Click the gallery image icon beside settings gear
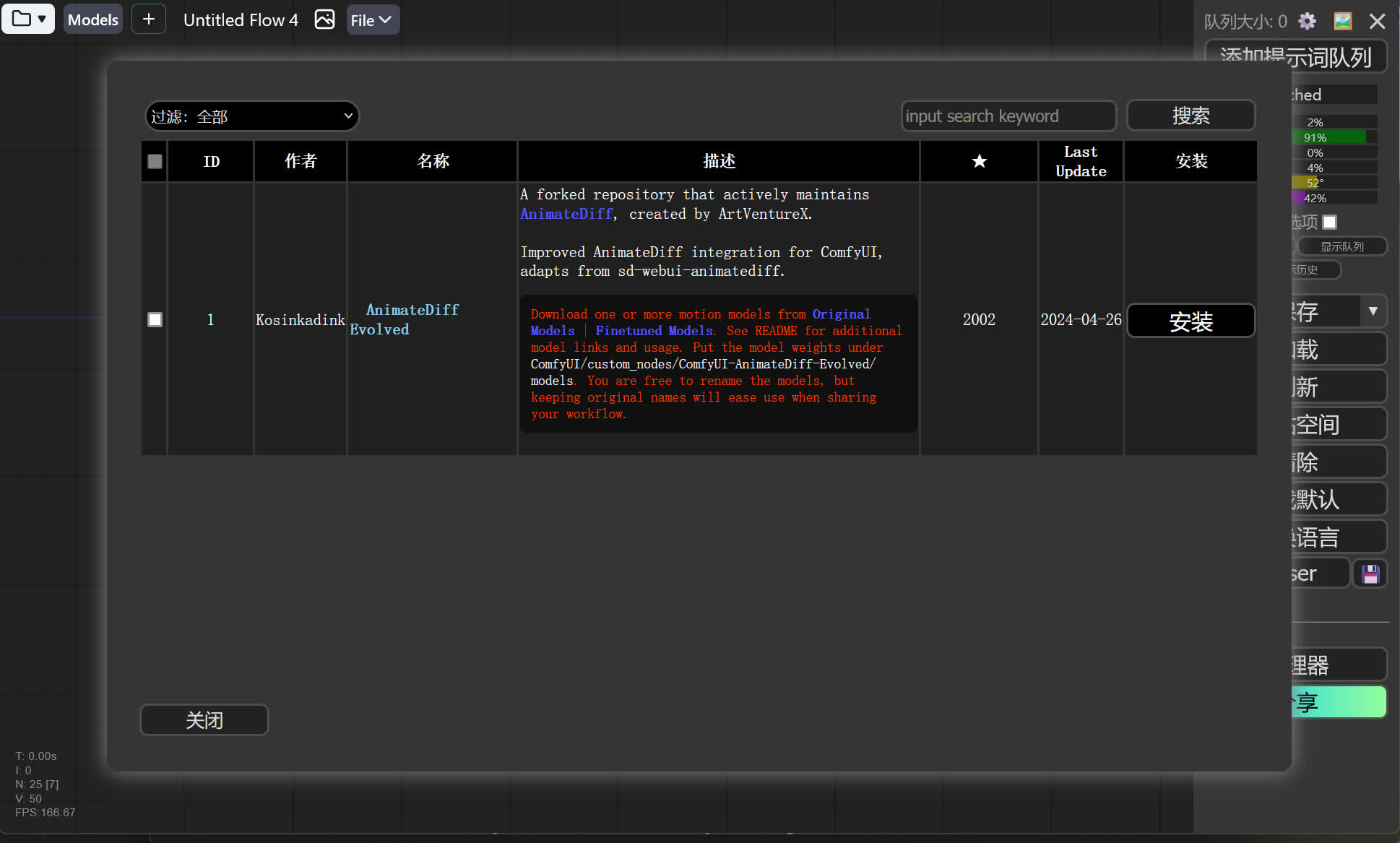 tap(1342, 21)
